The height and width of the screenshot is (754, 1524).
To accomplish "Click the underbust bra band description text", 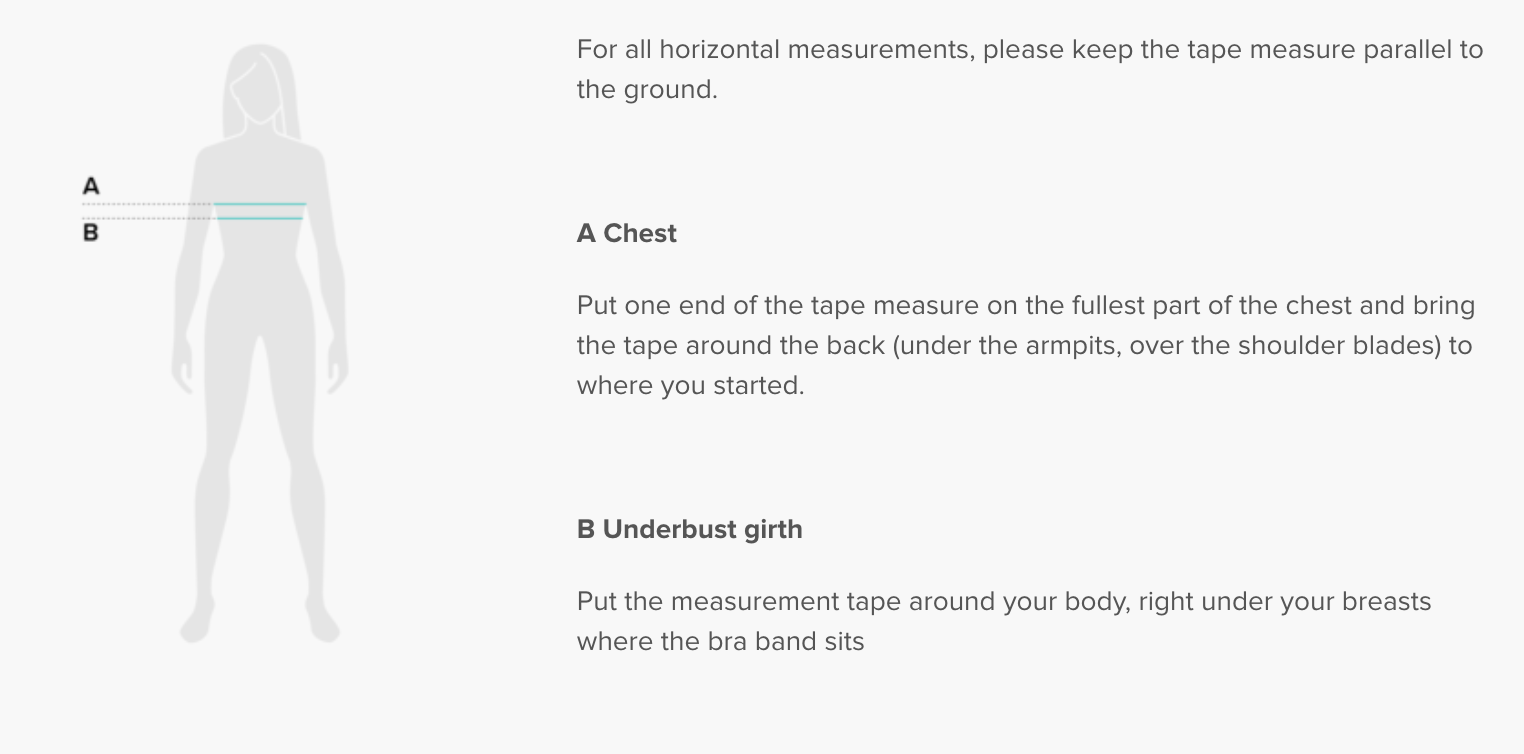I will (x=1003, y=621).
